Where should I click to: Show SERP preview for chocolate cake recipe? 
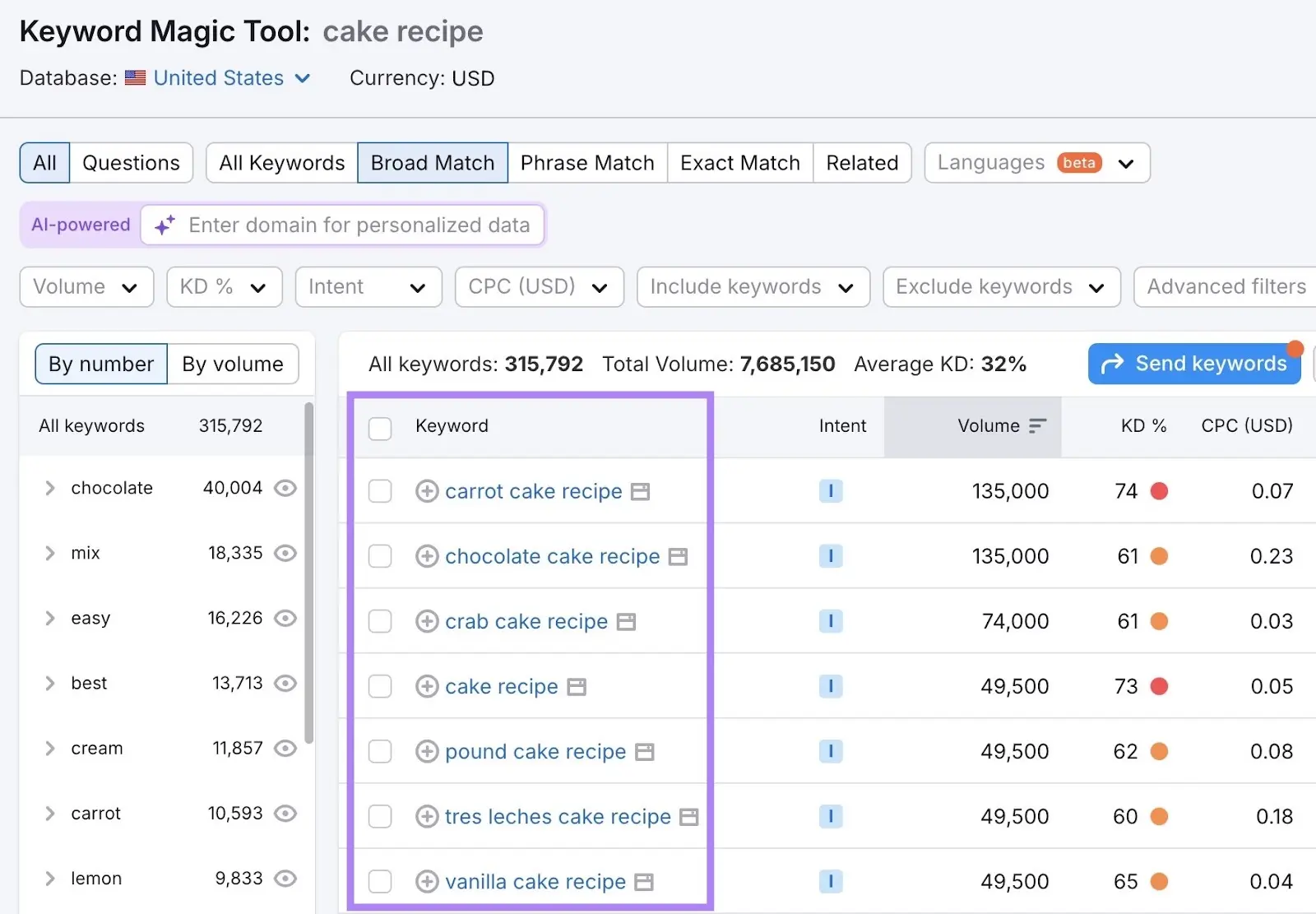pos(677,556)
